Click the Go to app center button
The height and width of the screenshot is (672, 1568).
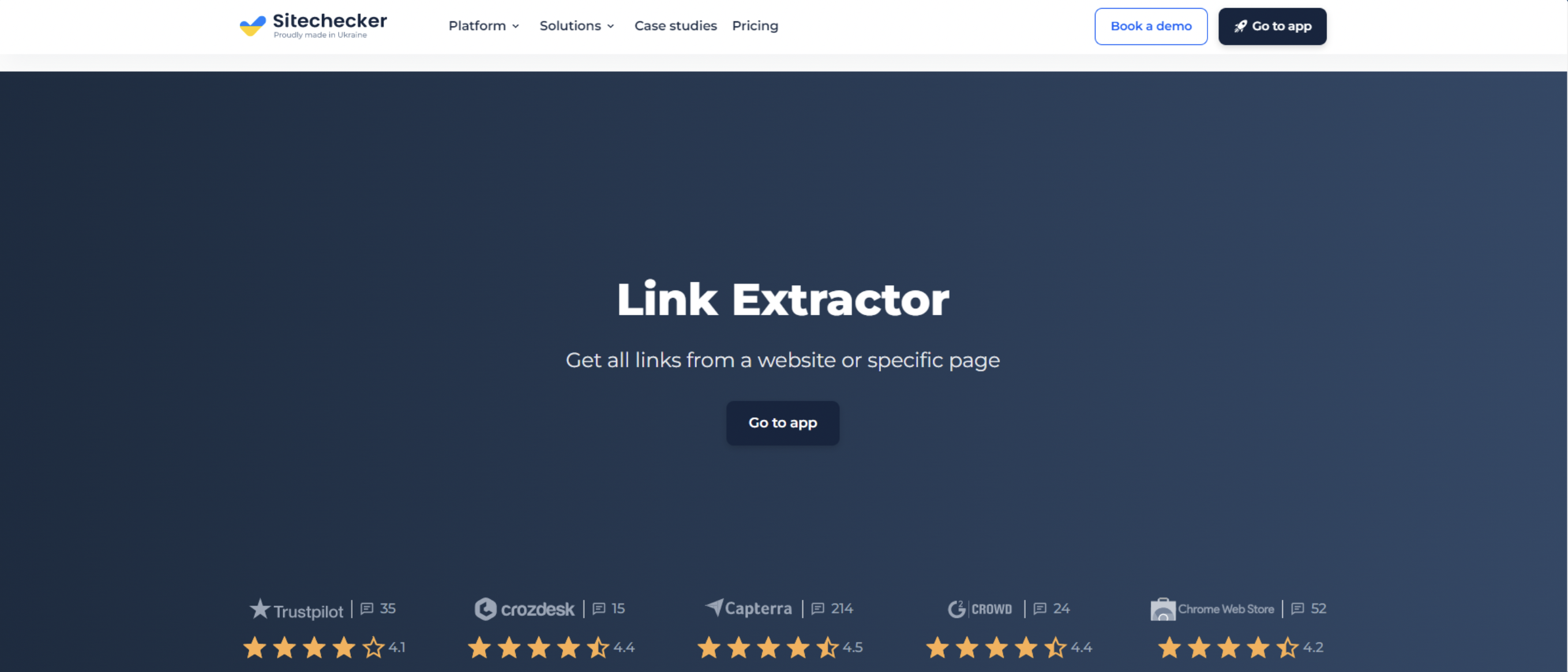[783, 421]
